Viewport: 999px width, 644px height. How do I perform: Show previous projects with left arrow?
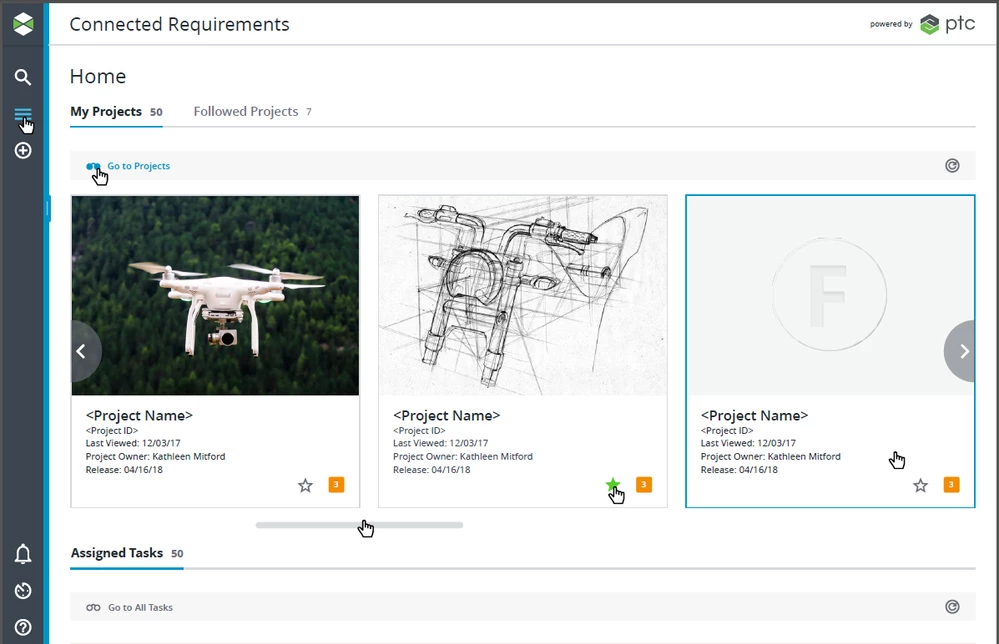coord(84,351)
